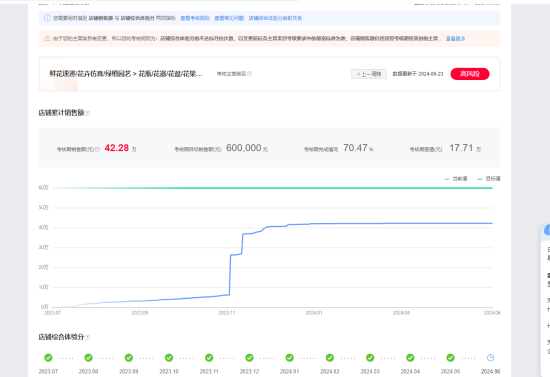Click the 2024.01 label on the chart axis
Viewport: 550px width, 377px height.
(x=314, y=313)
